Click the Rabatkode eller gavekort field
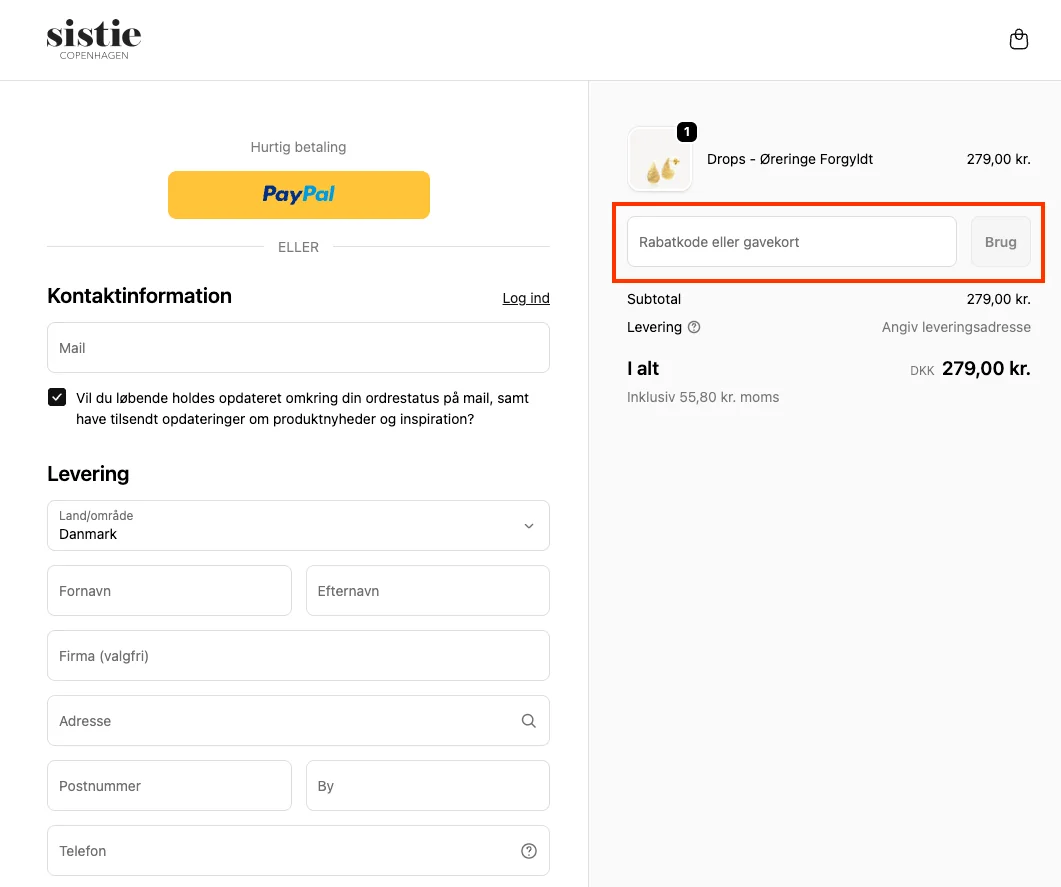Viewport: 1061px width, 887px height. point(791,242)
